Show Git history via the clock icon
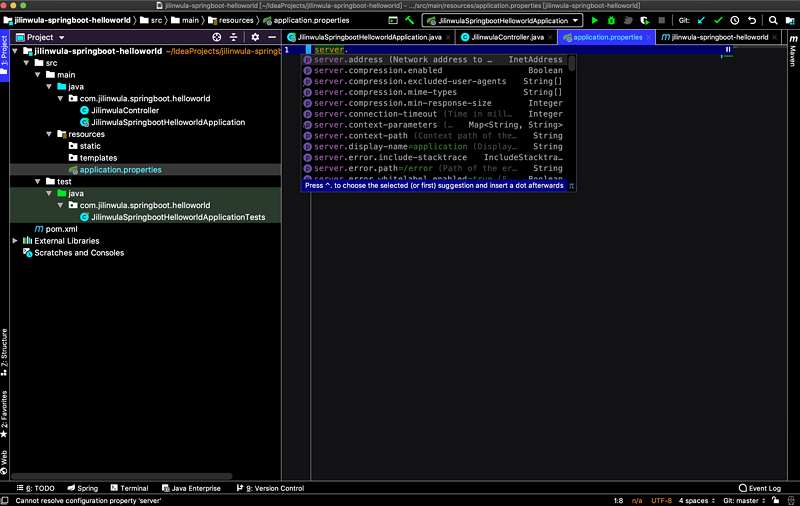This screenshot has height=506, width=800. (735, 20)
